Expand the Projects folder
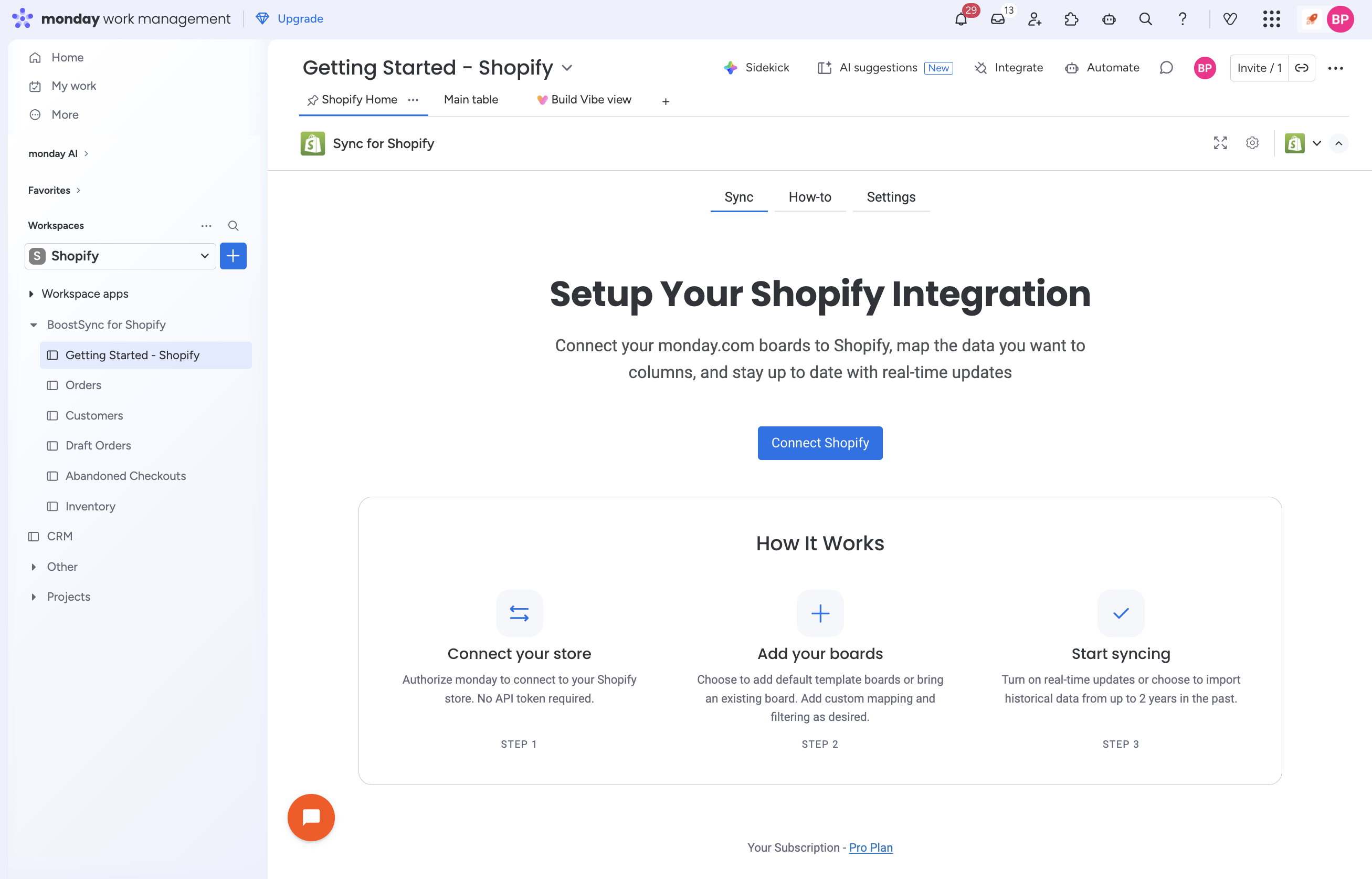The height and width of the screenshot is (879, 1372). [34, 597]
